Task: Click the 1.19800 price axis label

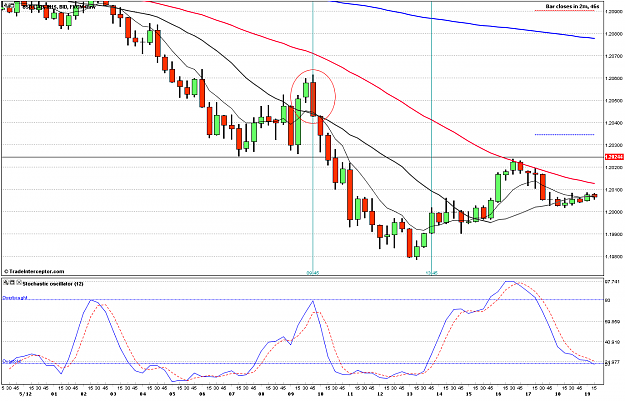Action: pyautogui.click(x=613, y=257)
